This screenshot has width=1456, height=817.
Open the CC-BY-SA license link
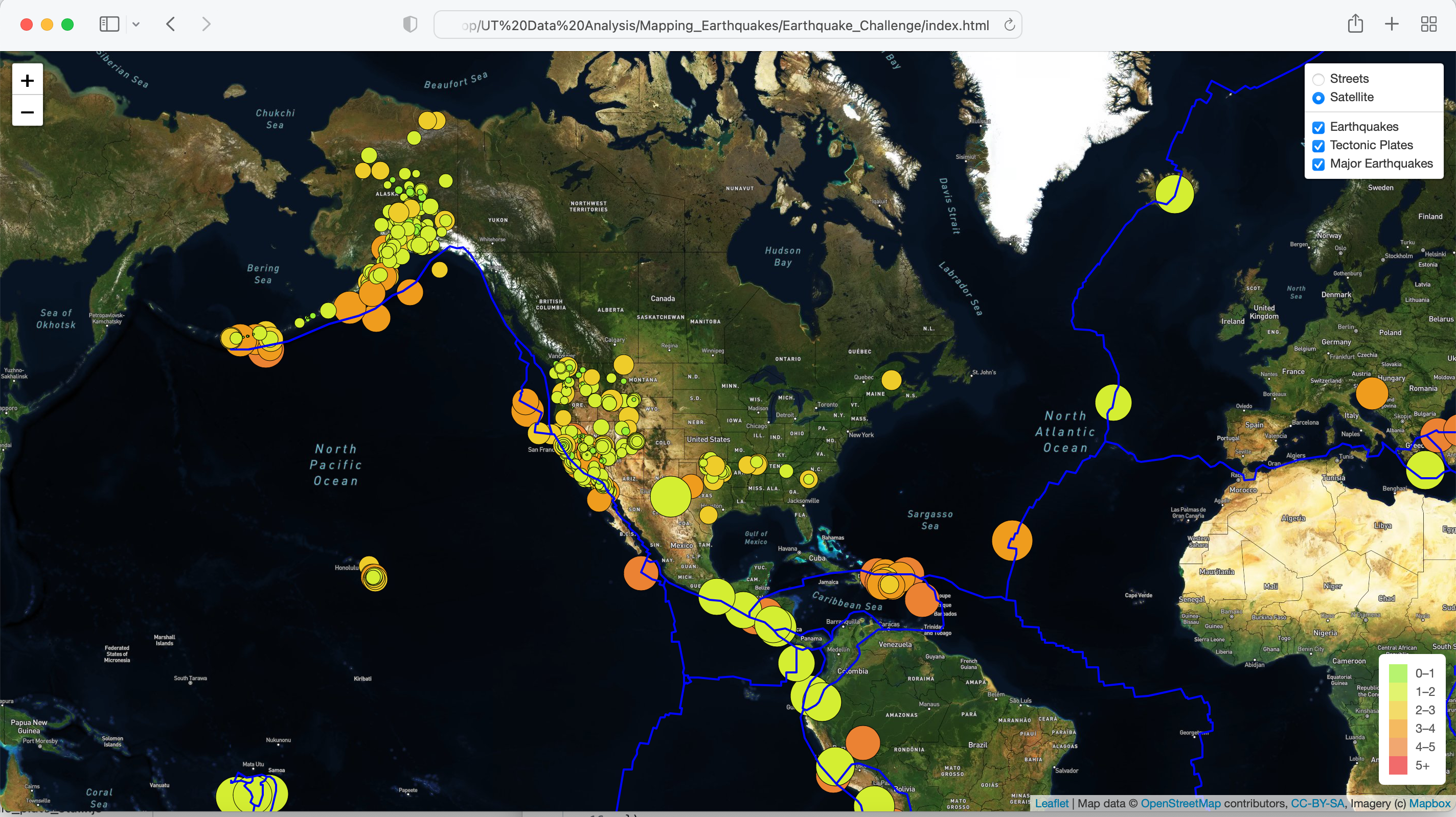[x=1317, y=803]
